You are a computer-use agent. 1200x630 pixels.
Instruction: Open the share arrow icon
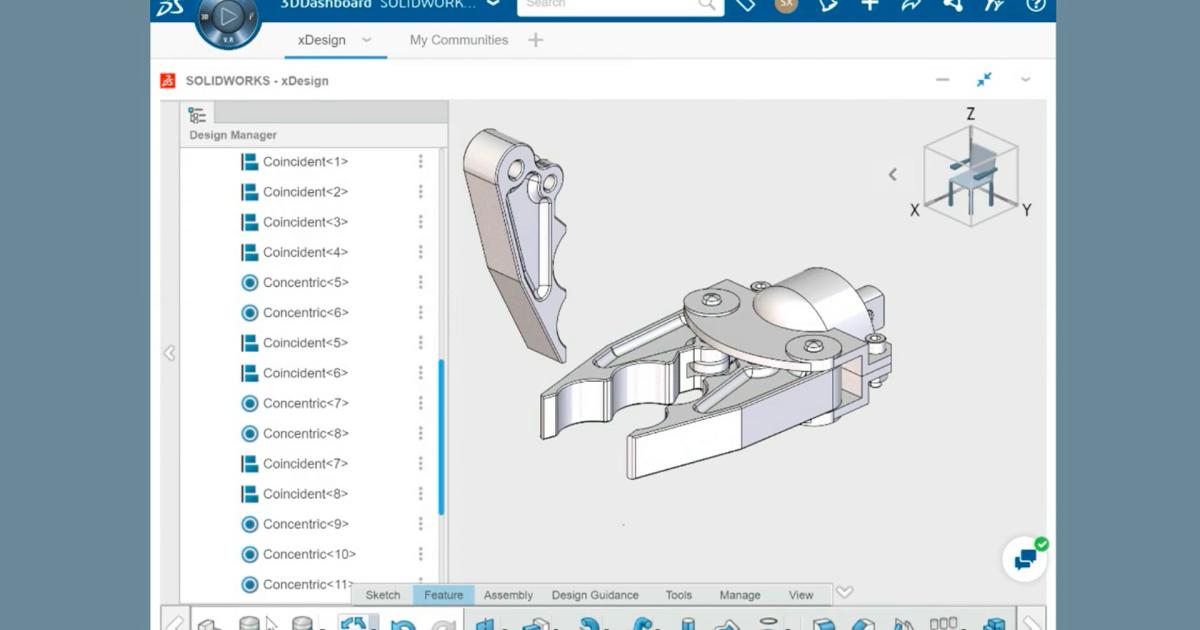pos(910,5)
